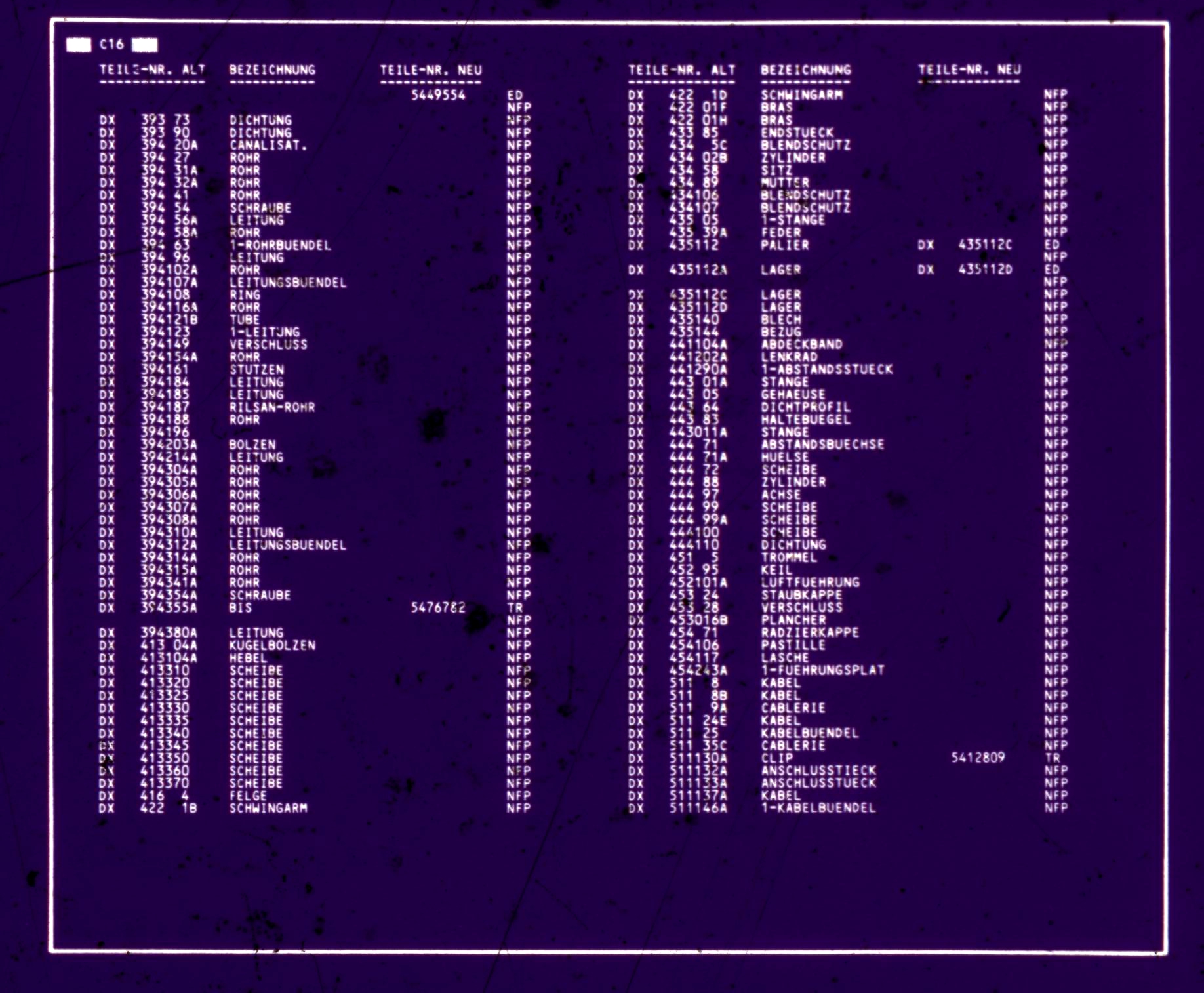
Task: Click the BIS description
Action: (x=241, y=607)
